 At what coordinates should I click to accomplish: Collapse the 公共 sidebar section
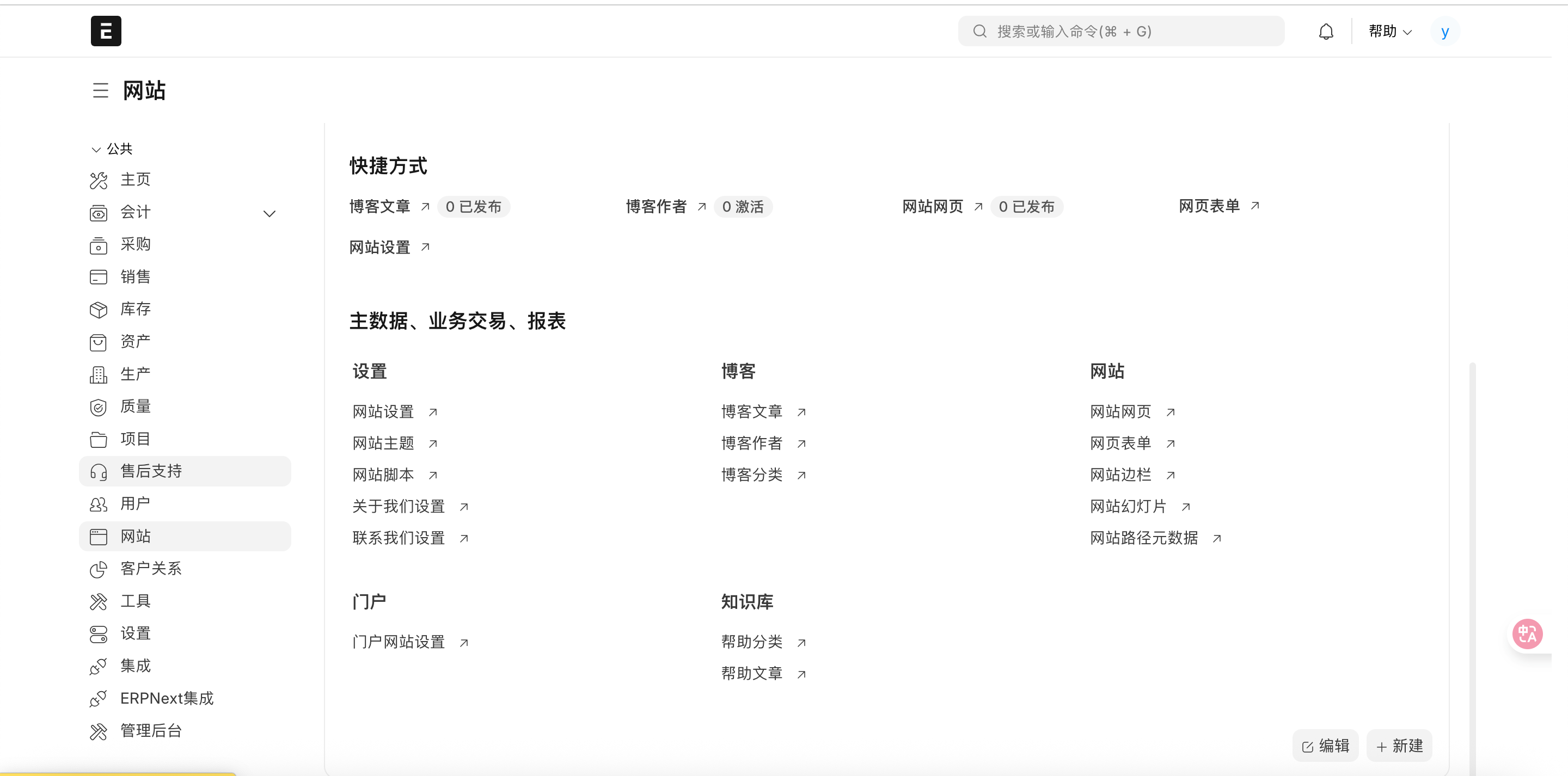coord(96,149)
